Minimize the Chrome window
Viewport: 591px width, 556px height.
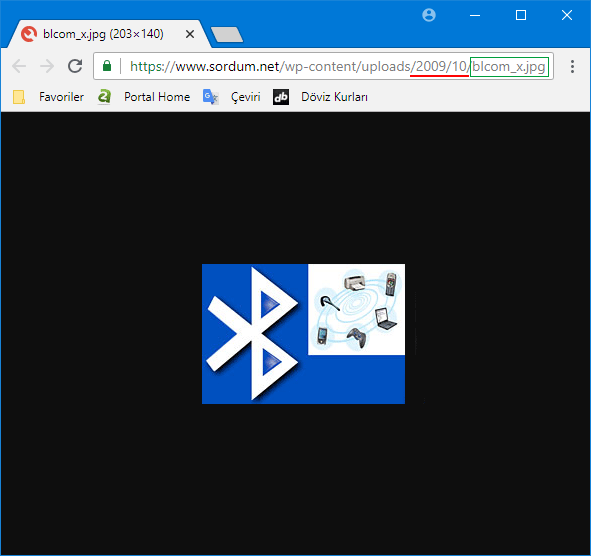click(x=475, y=15)
